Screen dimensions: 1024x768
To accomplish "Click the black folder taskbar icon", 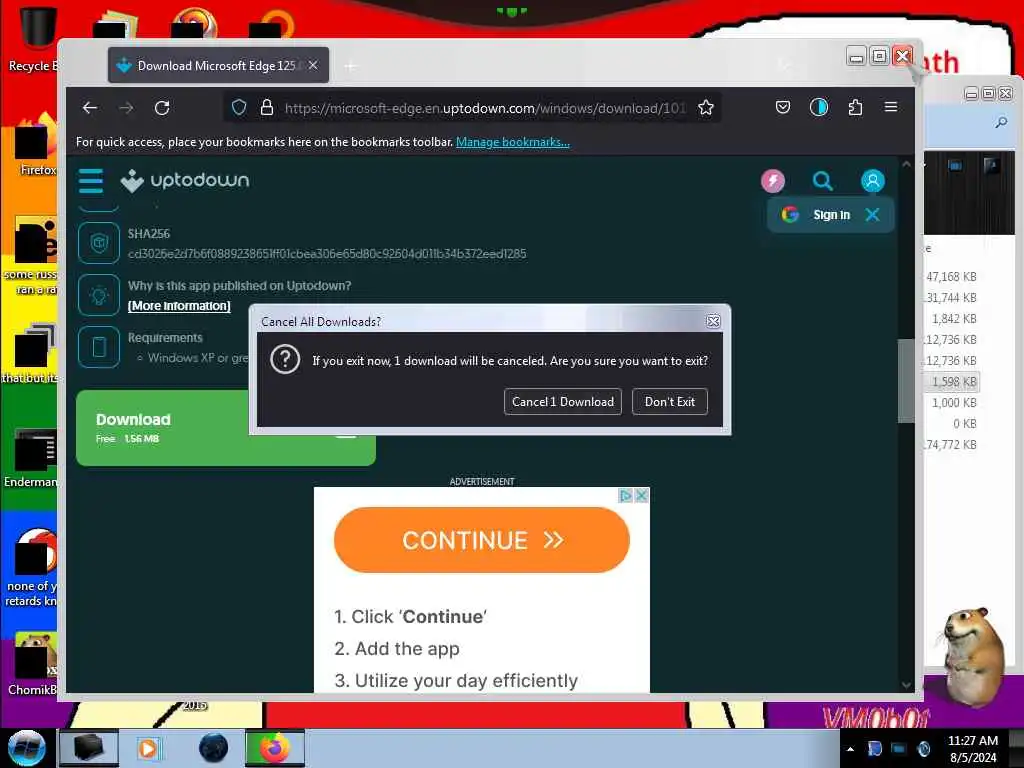I will (x=89, y=748).
